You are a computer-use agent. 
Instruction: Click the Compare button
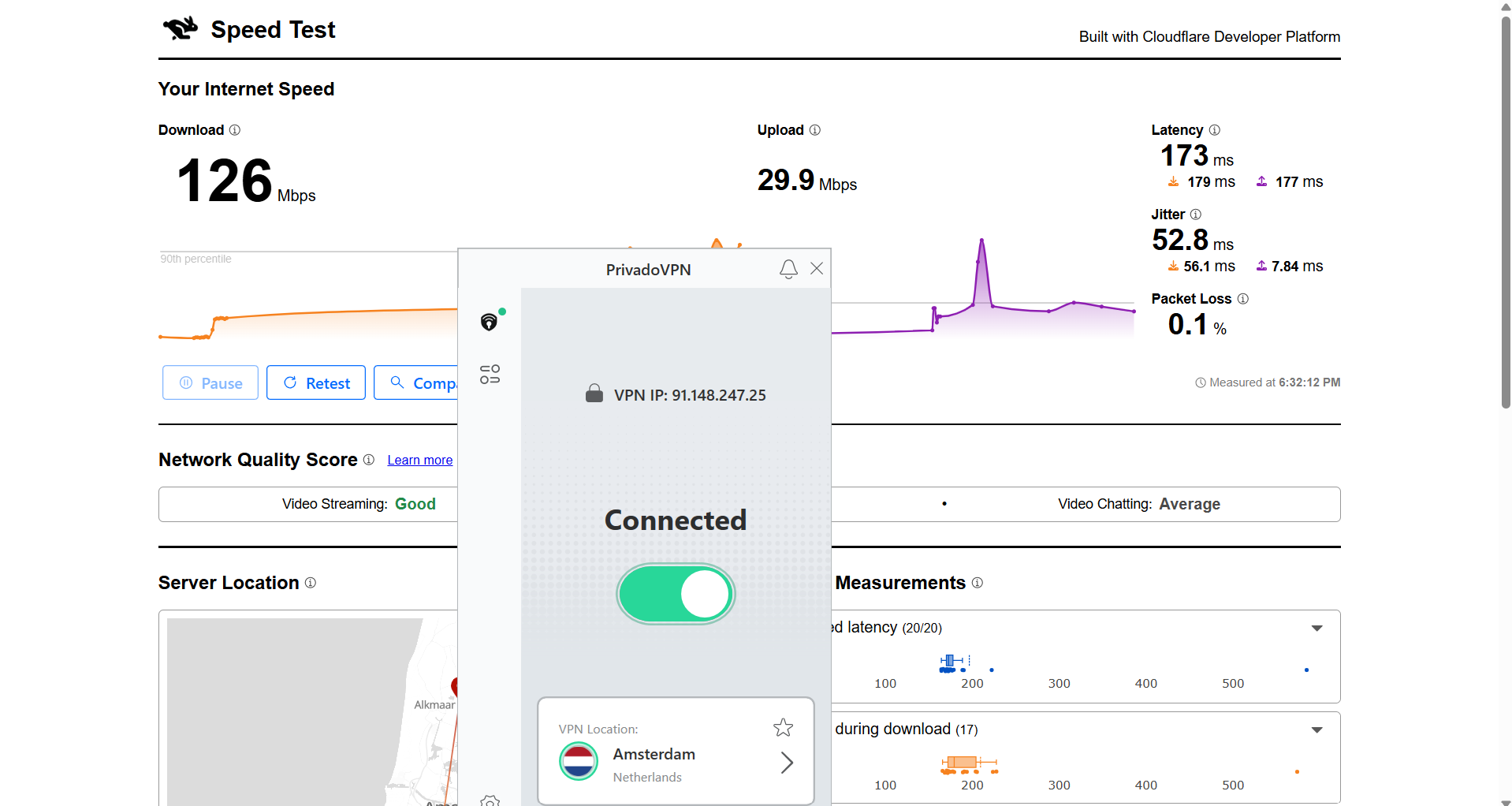point(415,382)
